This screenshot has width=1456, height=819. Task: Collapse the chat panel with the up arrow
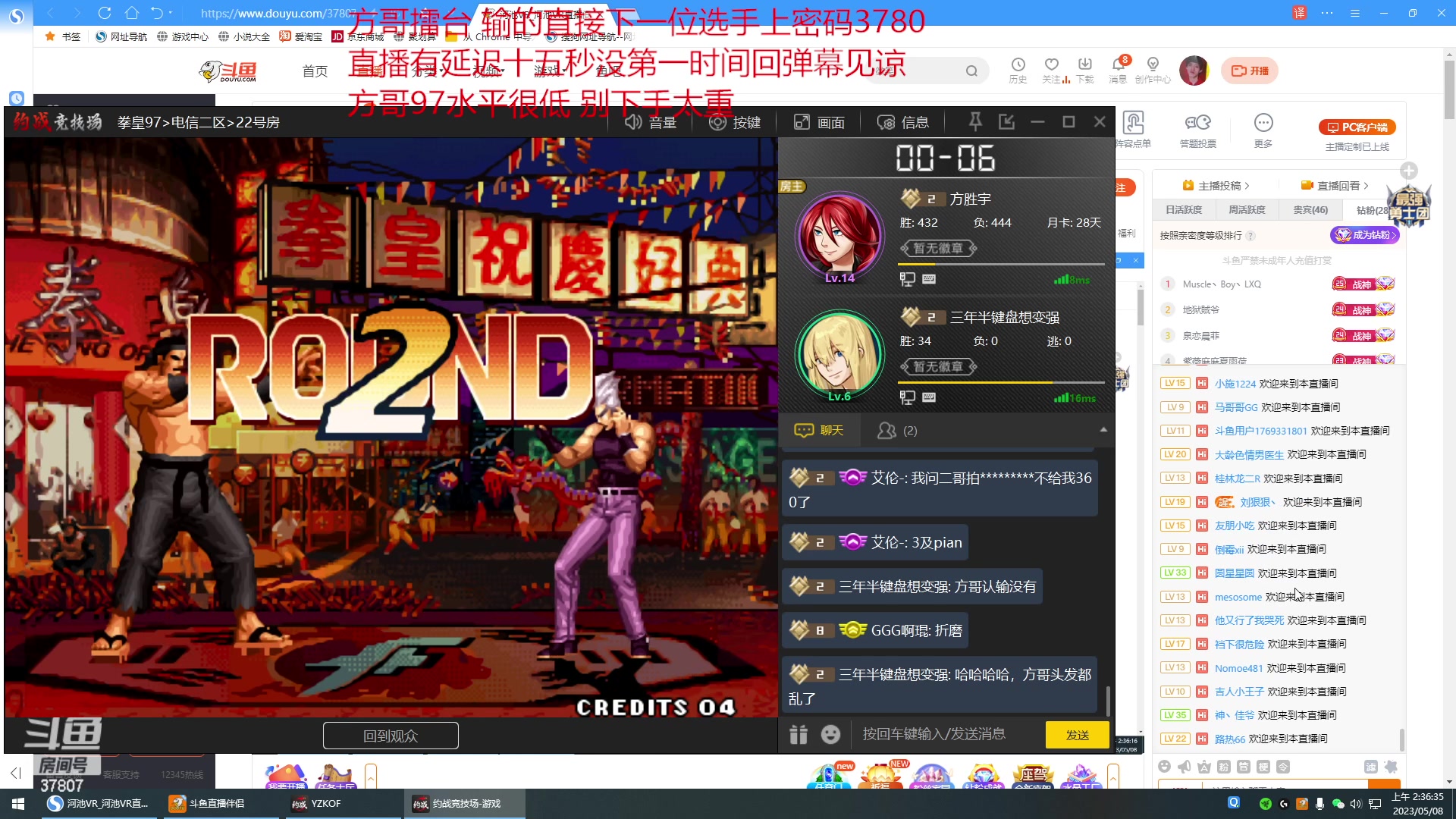[x=1103, y=430]
